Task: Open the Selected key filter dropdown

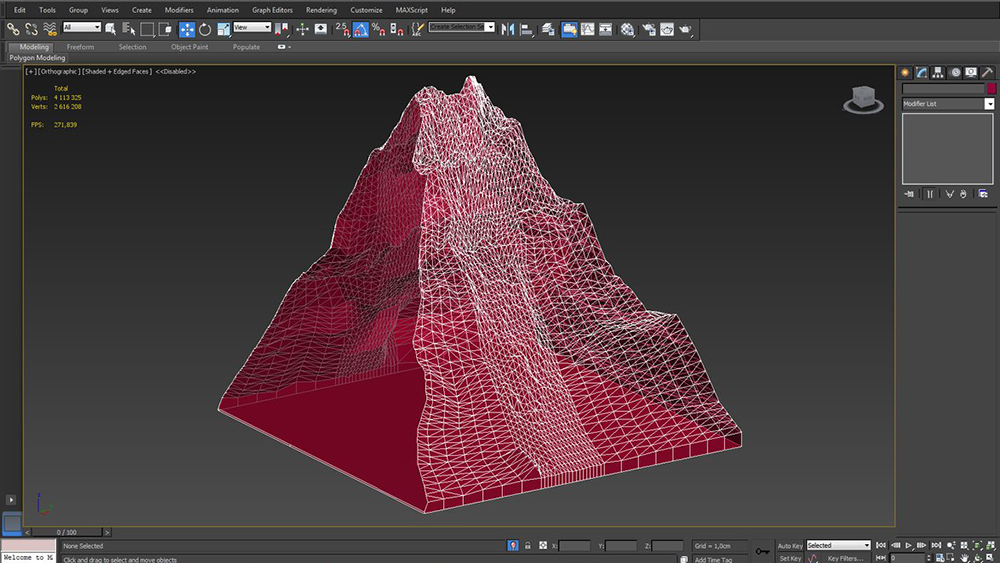Action: [x=838, y=546]
